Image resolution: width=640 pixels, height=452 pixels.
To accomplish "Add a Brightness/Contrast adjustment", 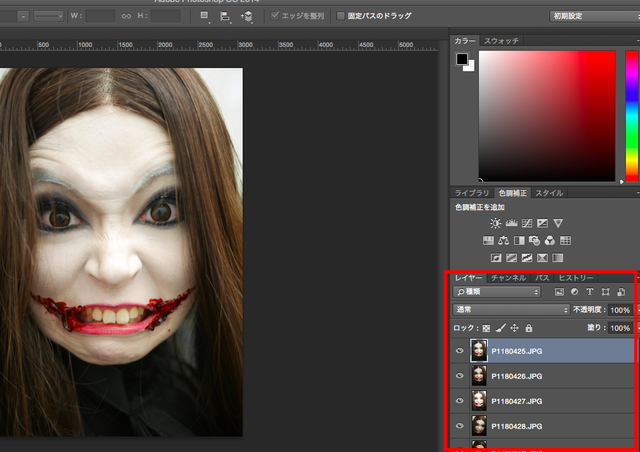I will (496, 223).
